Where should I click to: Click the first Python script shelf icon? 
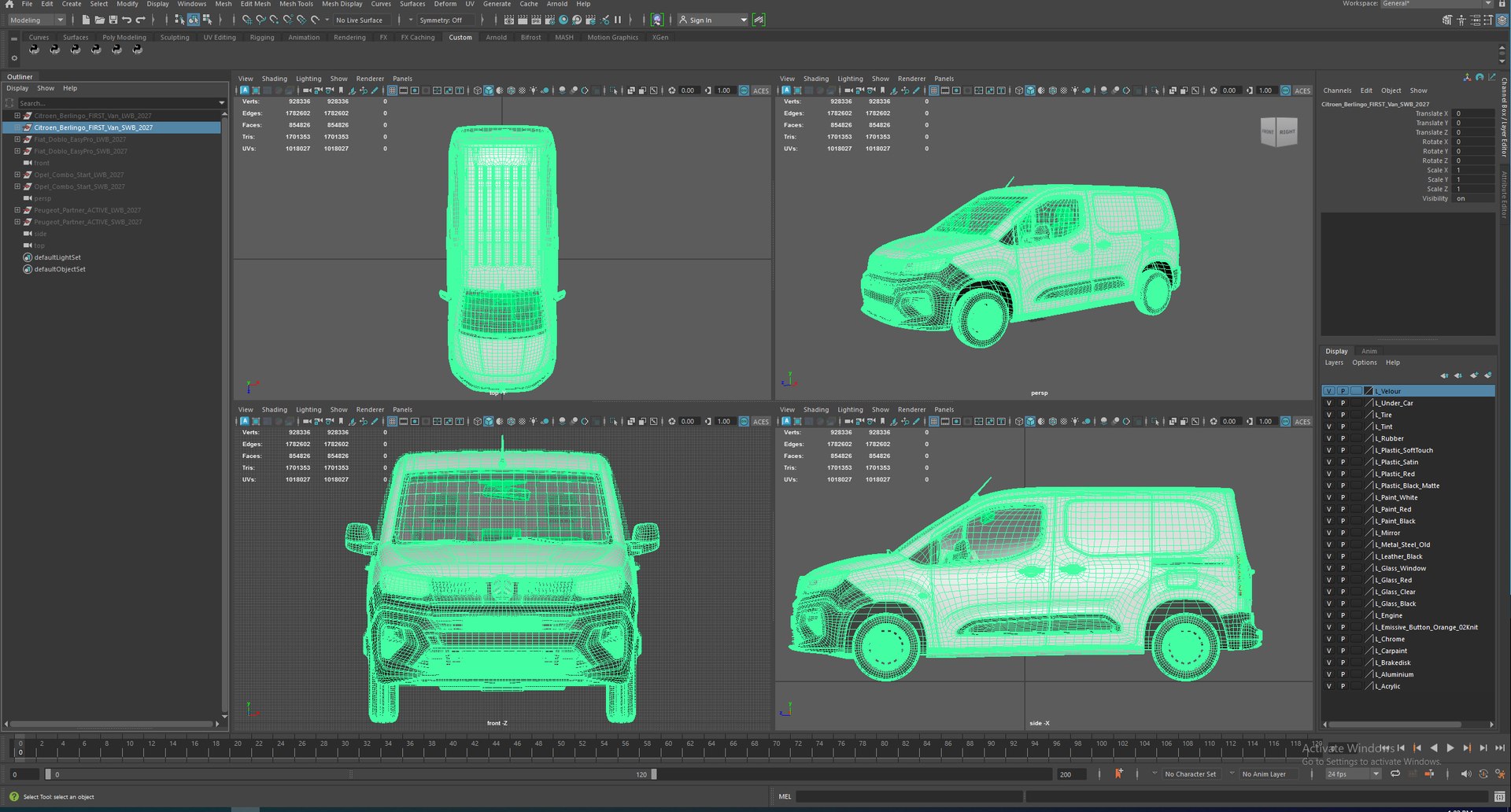(34, 49)
